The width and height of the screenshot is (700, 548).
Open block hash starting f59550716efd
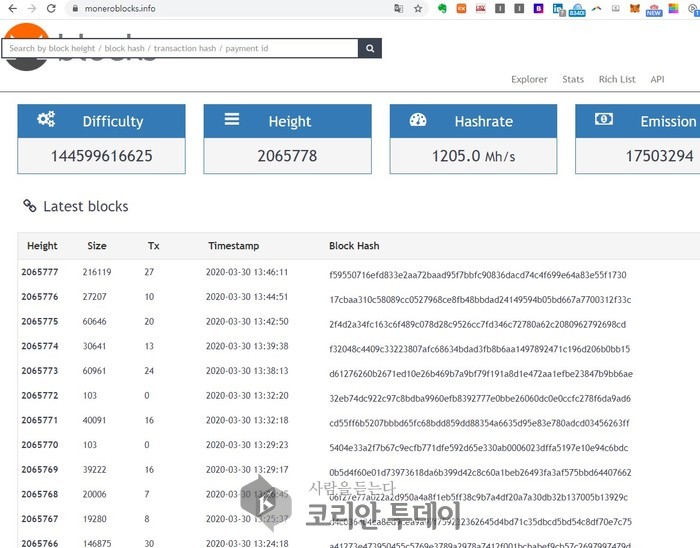click(x=478, y=275)
